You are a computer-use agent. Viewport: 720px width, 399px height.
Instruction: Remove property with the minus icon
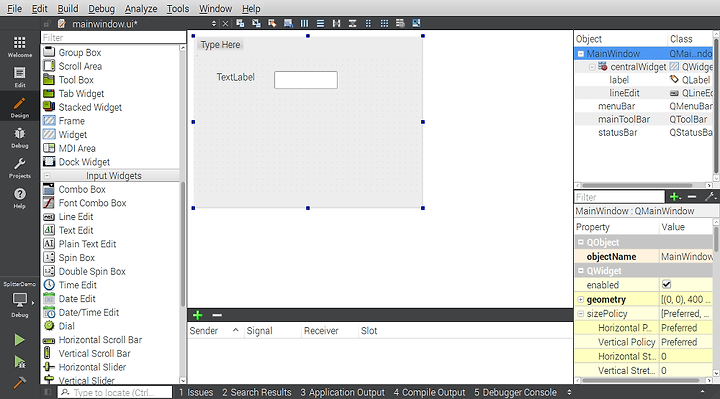tap(692, 197)
